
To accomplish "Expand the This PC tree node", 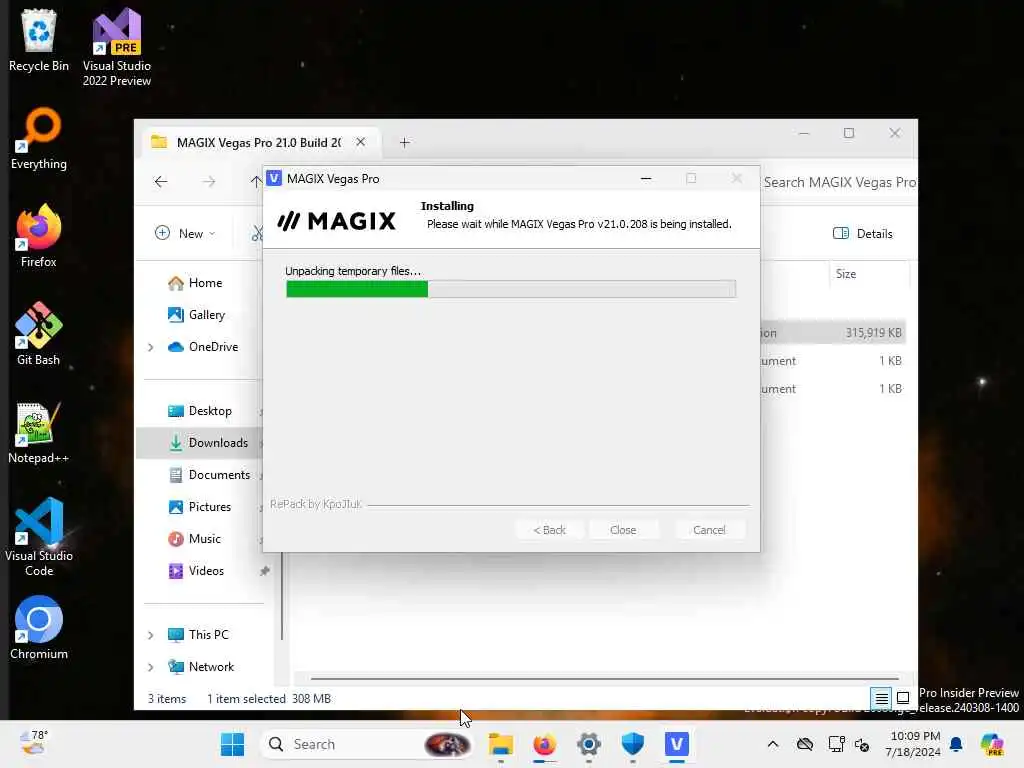I will coord(151,635).
